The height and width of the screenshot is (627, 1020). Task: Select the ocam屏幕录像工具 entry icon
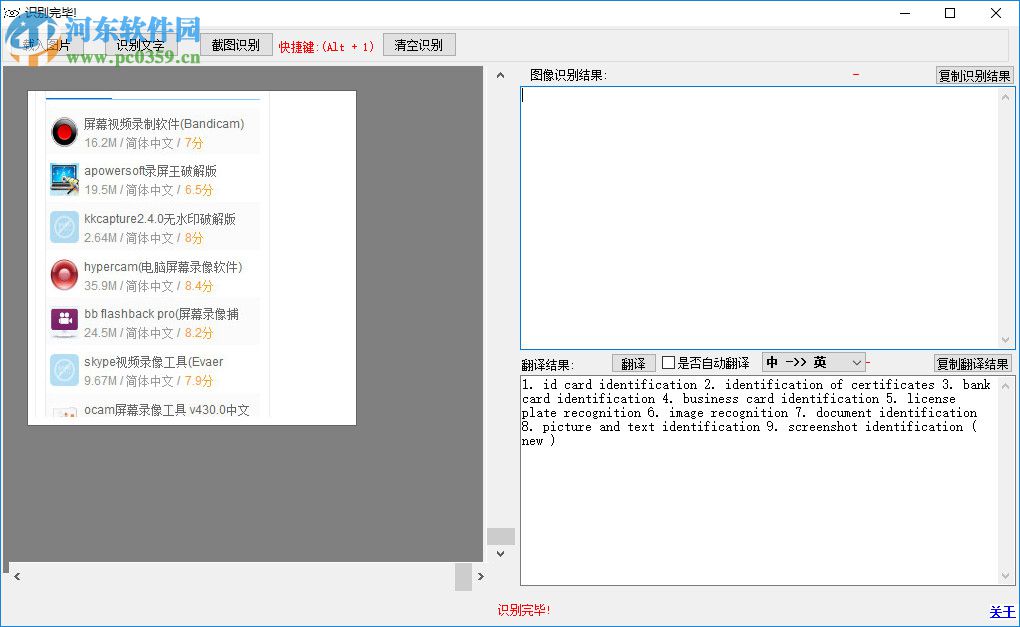(x=64, y=413)
